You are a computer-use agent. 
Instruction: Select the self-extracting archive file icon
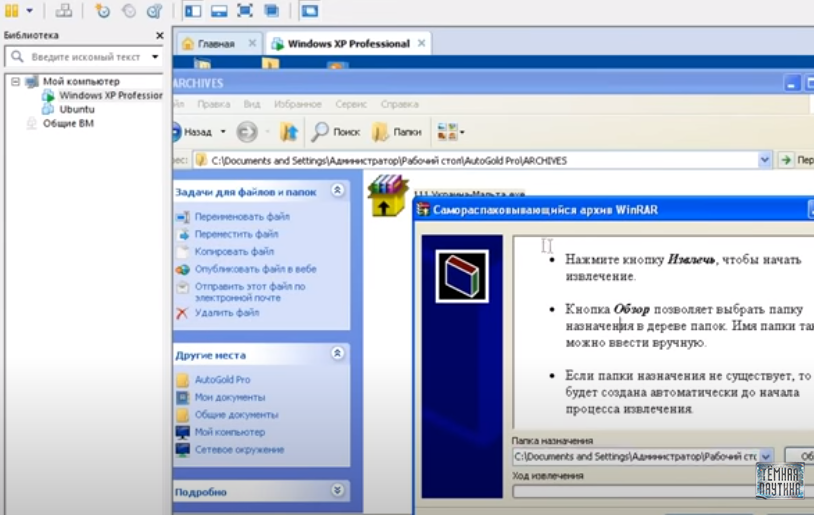pyautogui.click(x=388, y=195)
